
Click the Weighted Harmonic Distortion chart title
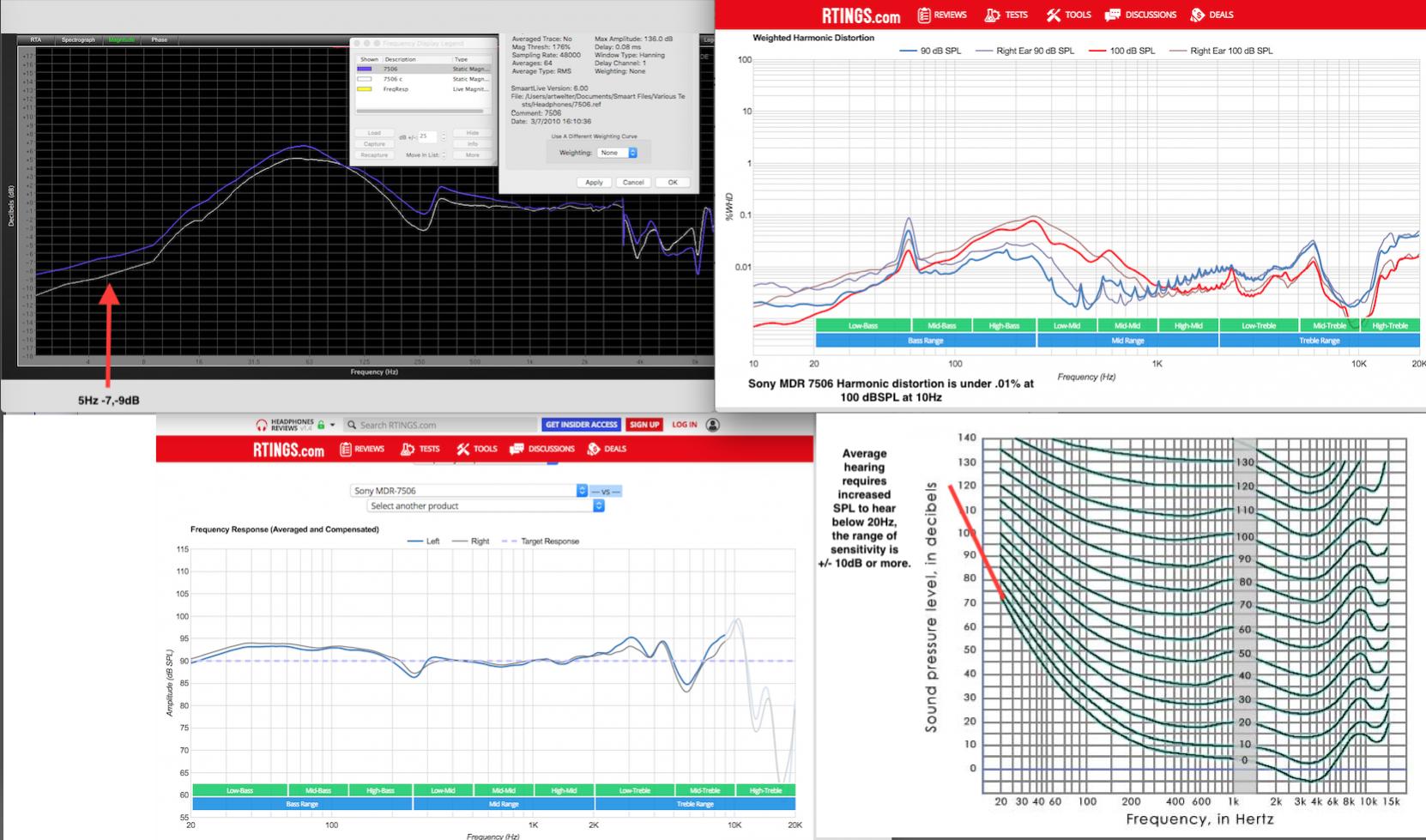(x=813, y=38)
